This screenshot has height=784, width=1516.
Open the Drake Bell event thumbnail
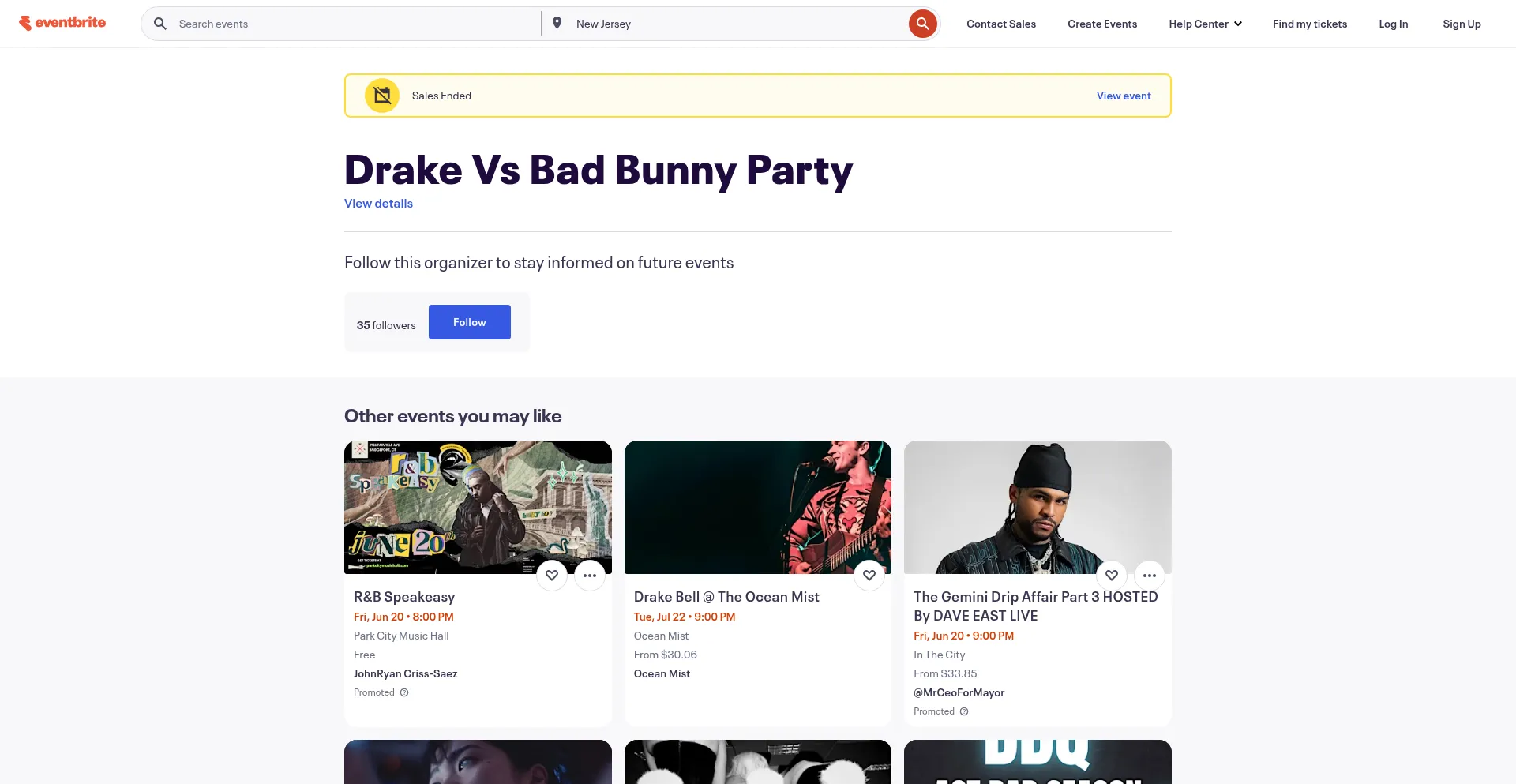[757, 507]
